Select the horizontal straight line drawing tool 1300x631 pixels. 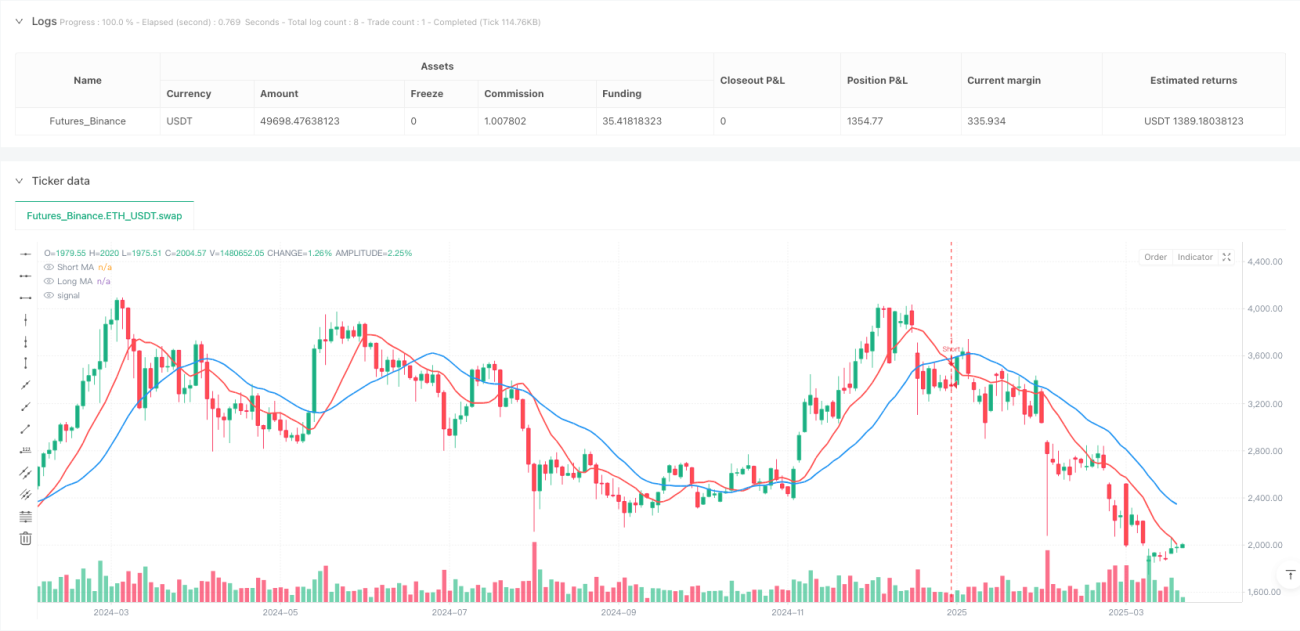pyautogui.click(x=26, y=254)
